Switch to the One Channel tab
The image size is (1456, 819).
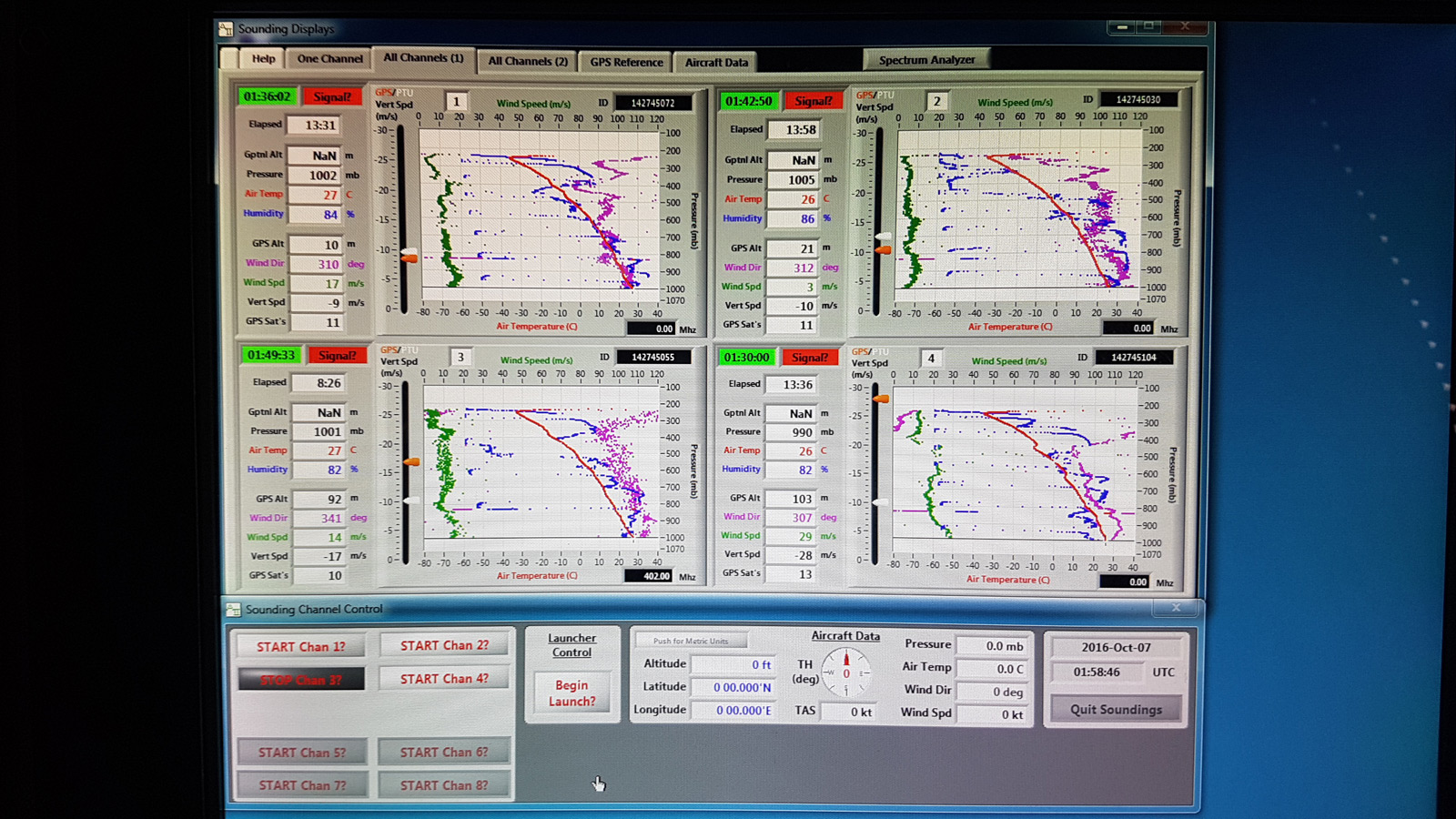tap(329, 58)
